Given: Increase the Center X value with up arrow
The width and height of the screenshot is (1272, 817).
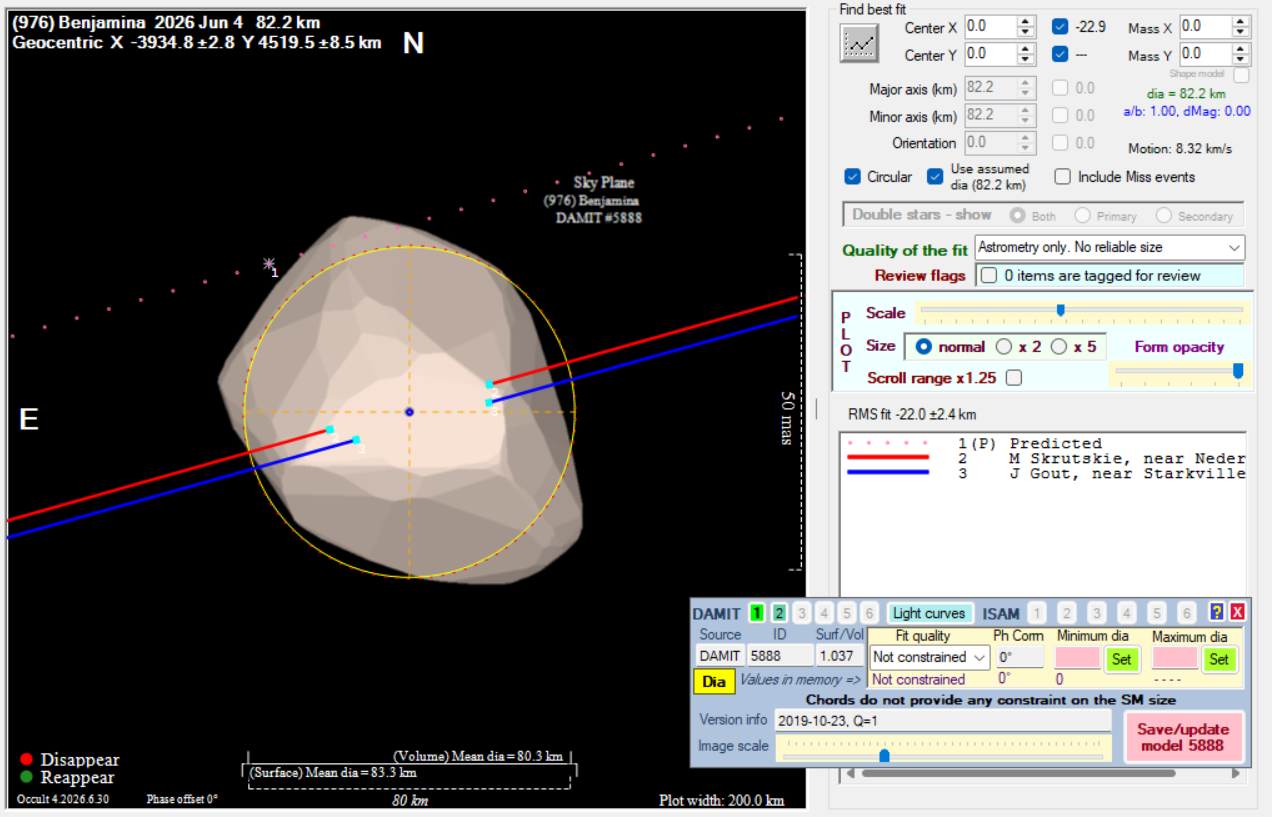Looking at the screenshot, I should point(1025,21).
